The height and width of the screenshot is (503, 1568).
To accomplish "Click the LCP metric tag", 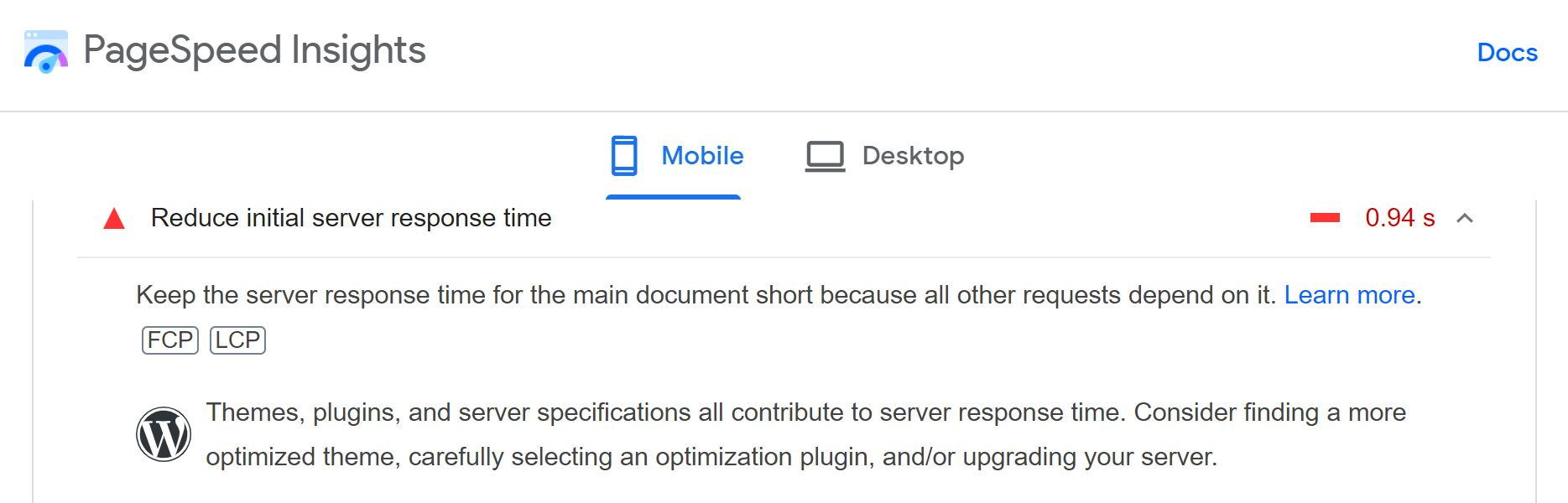I will point(237,340).
